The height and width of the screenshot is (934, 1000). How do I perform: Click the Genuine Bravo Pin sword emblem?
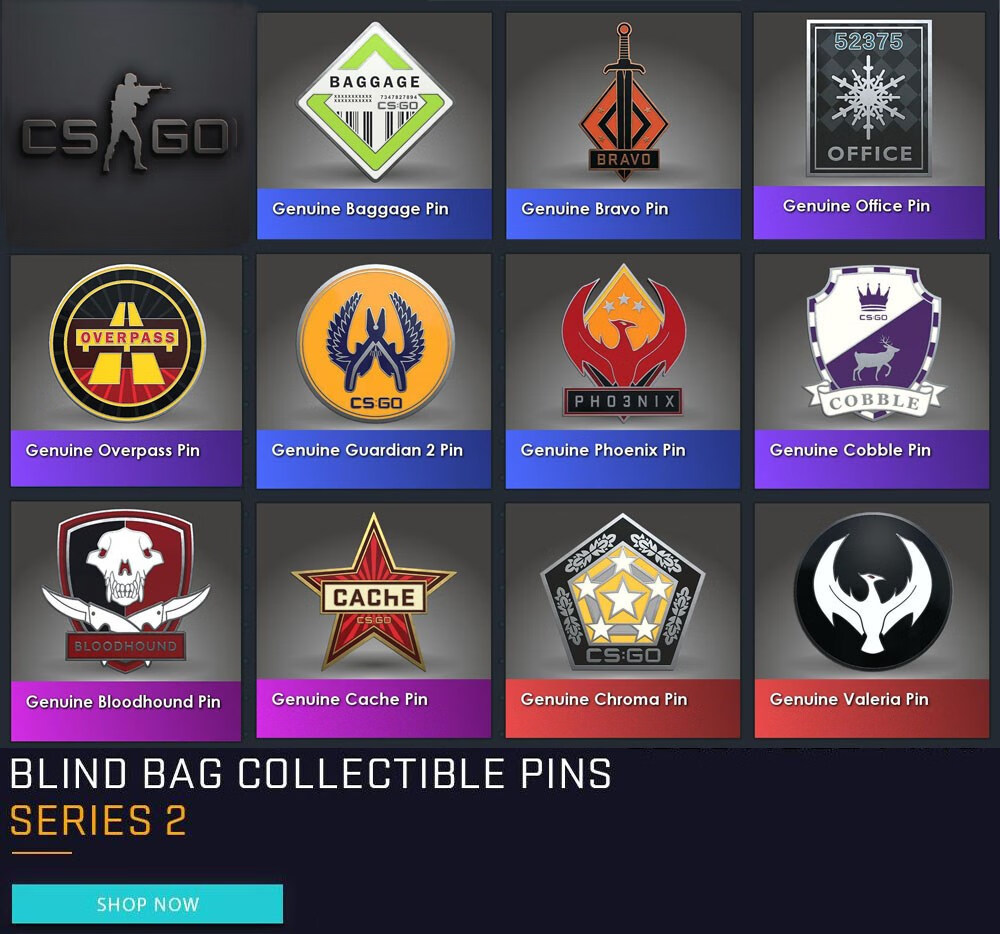622,95
